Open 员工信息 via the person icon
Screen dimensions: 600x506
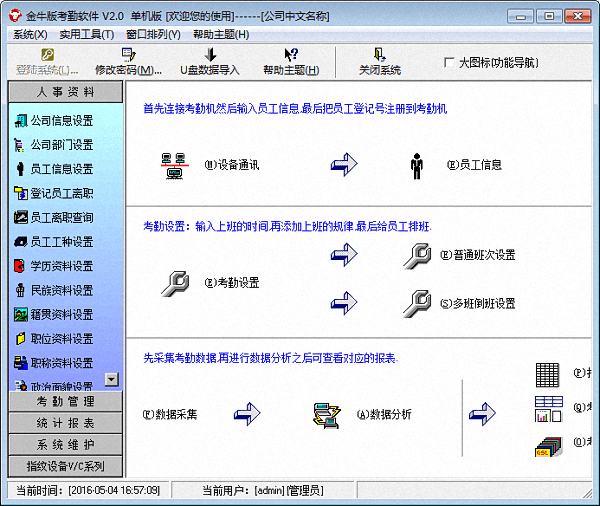pos(417,165)
